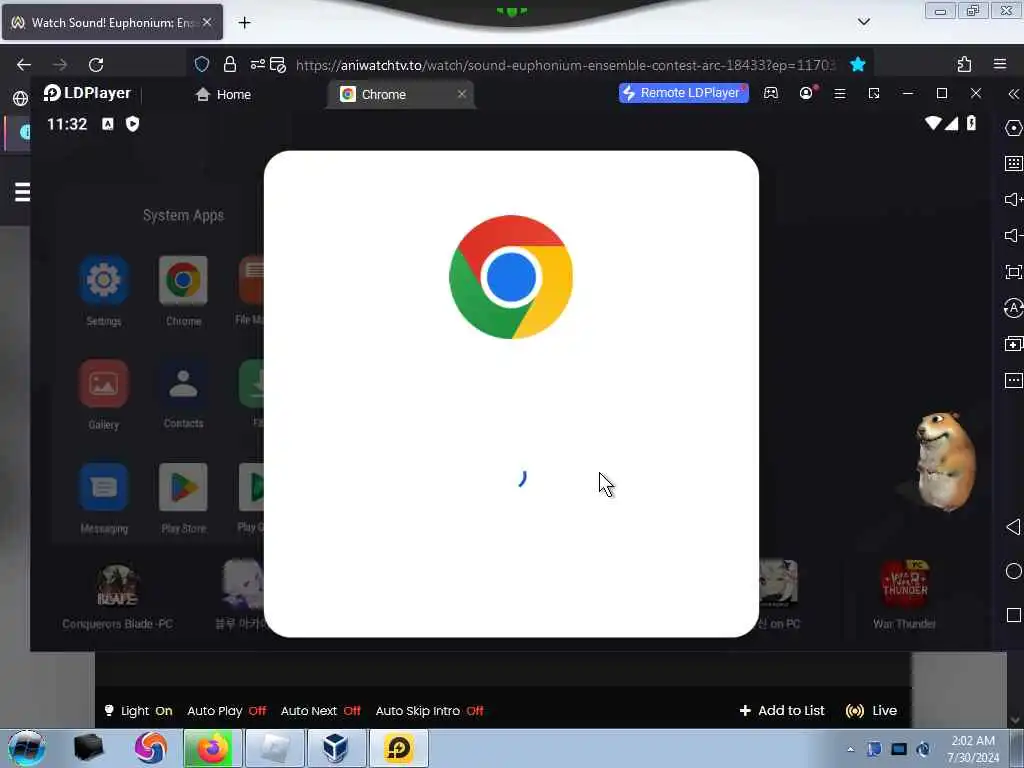Click the LDPlayer keyboard mapping icon

click(1013, 163)
